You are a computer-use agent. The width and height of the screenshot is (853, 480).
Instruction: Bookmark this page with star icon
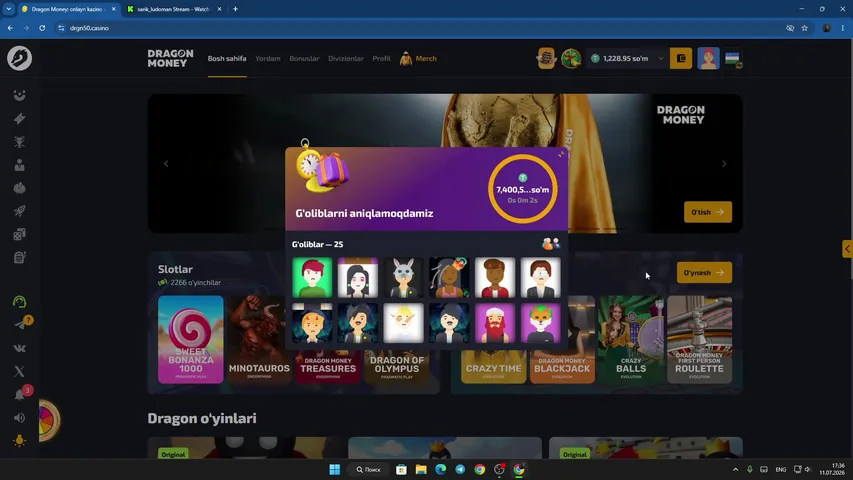coord(805,28)
